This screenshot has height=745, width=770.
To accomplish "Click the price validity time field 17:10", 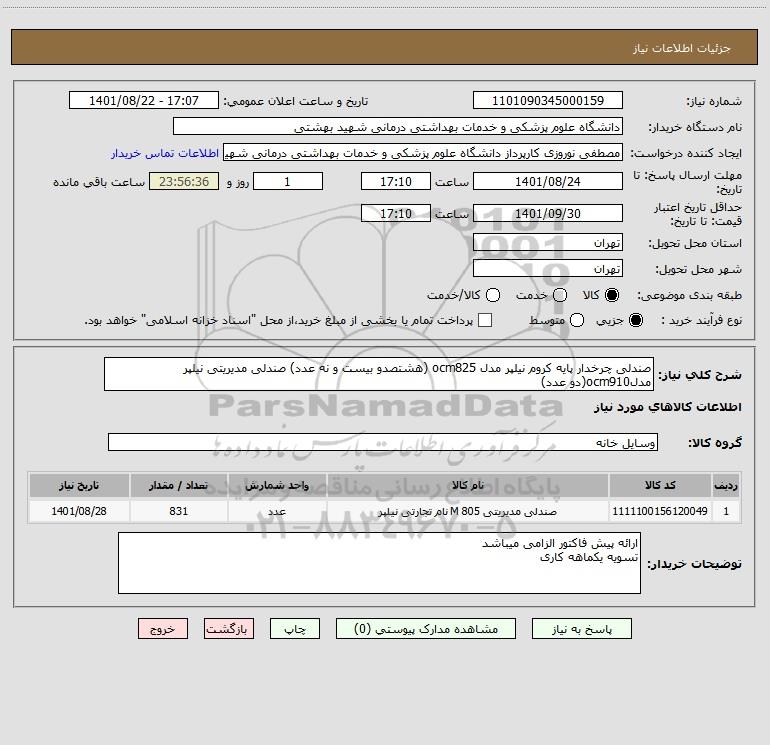I will tap(396, 213).
